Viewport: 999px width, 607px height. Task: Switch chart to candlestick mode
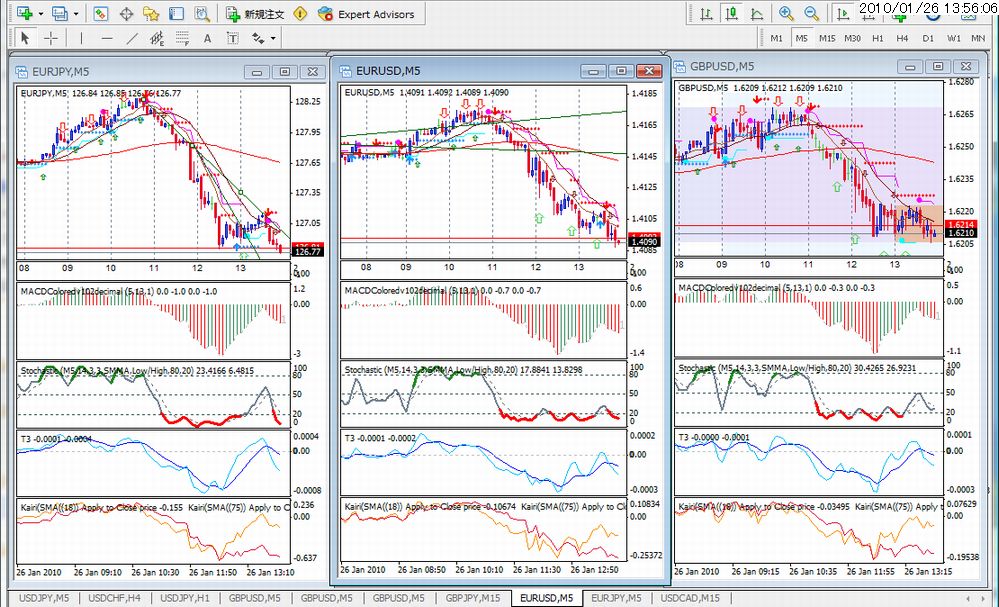pos(731,13)
